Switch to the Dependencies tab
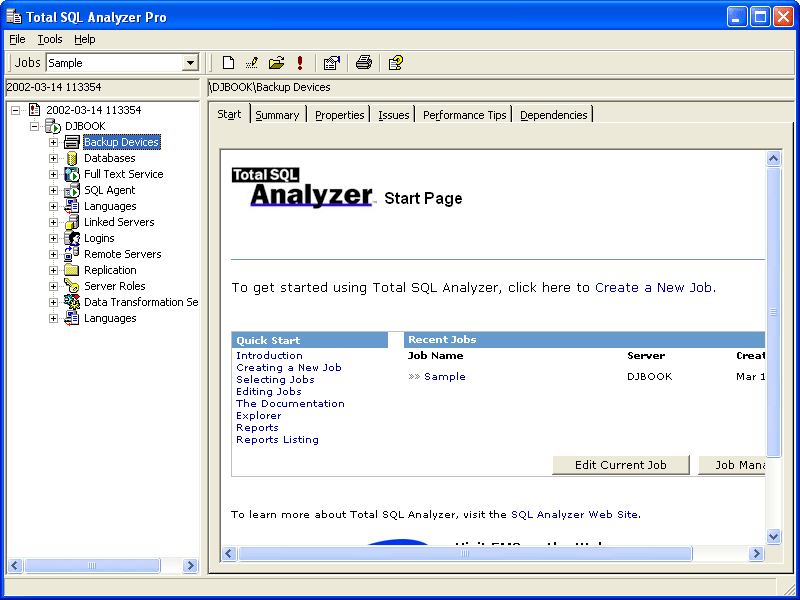Image resolution: width=800 pixels, height=600 pixels. click(x=554, y=115)
